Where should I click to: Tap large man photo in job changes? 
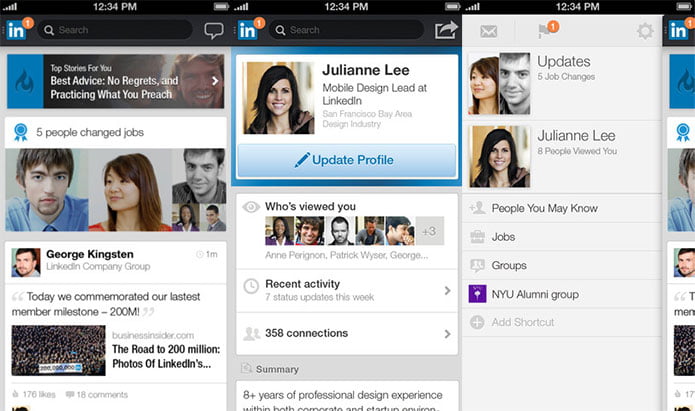(47, 190)
